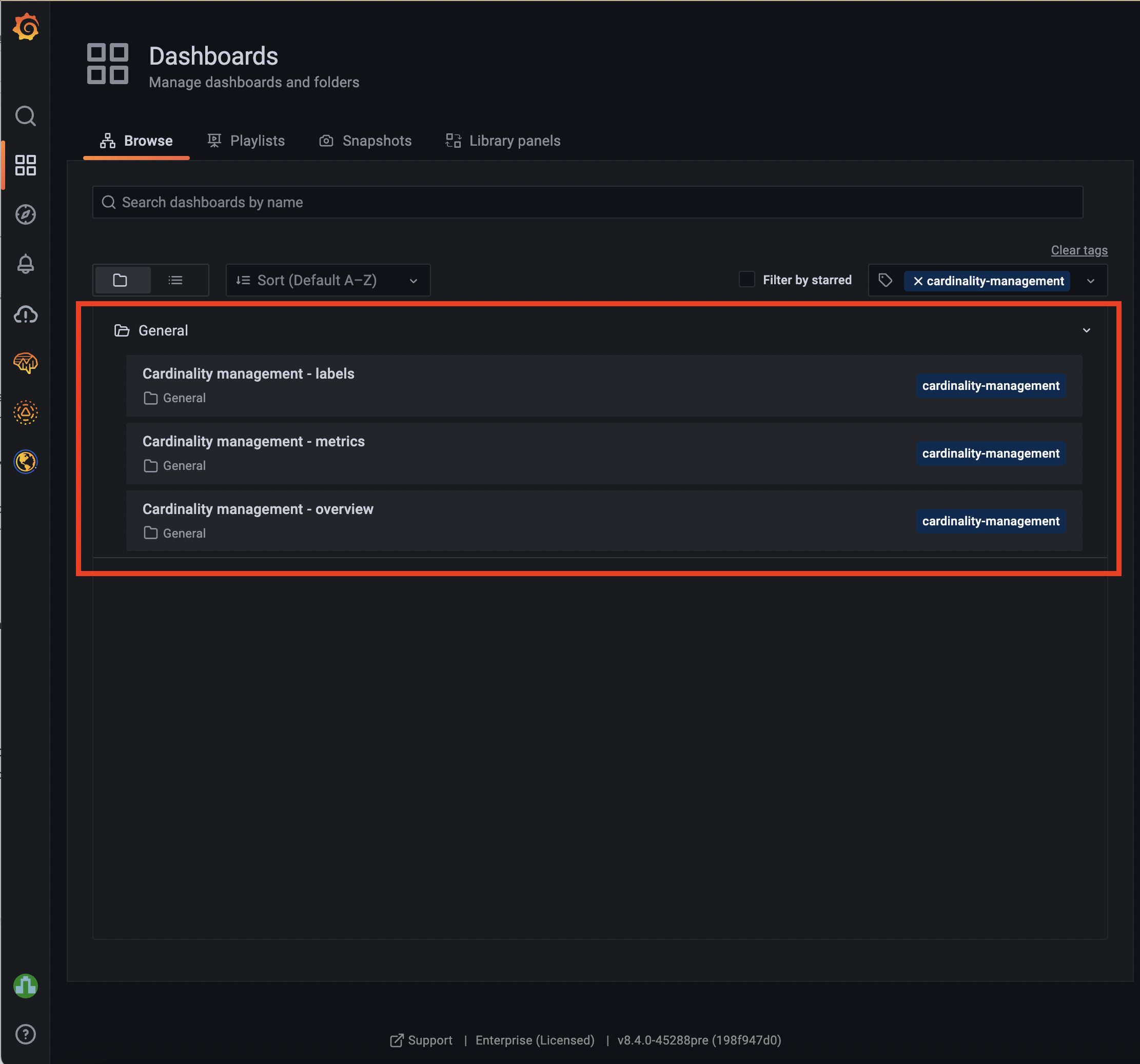
Task: Open the user profile avatar
Action: pos(26,986)
